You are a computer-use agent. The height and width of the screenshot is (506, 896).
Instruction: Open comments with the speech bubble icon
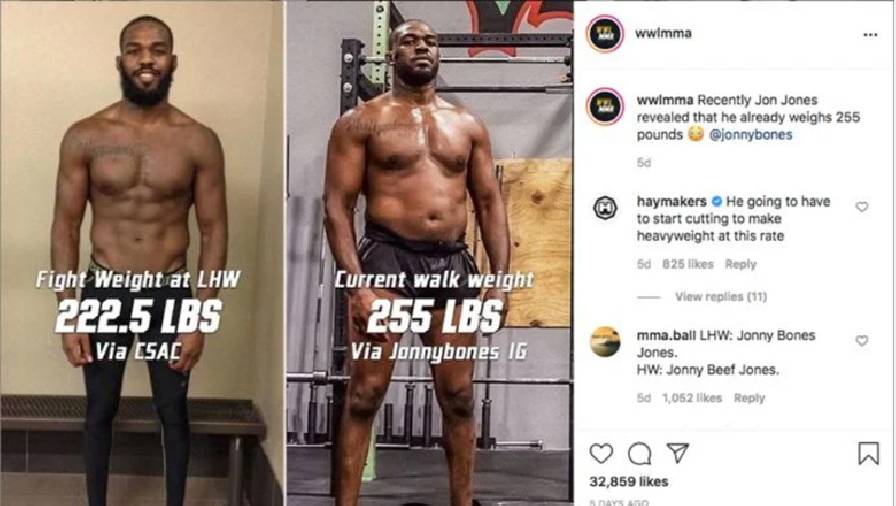click(x=639, y=454)
